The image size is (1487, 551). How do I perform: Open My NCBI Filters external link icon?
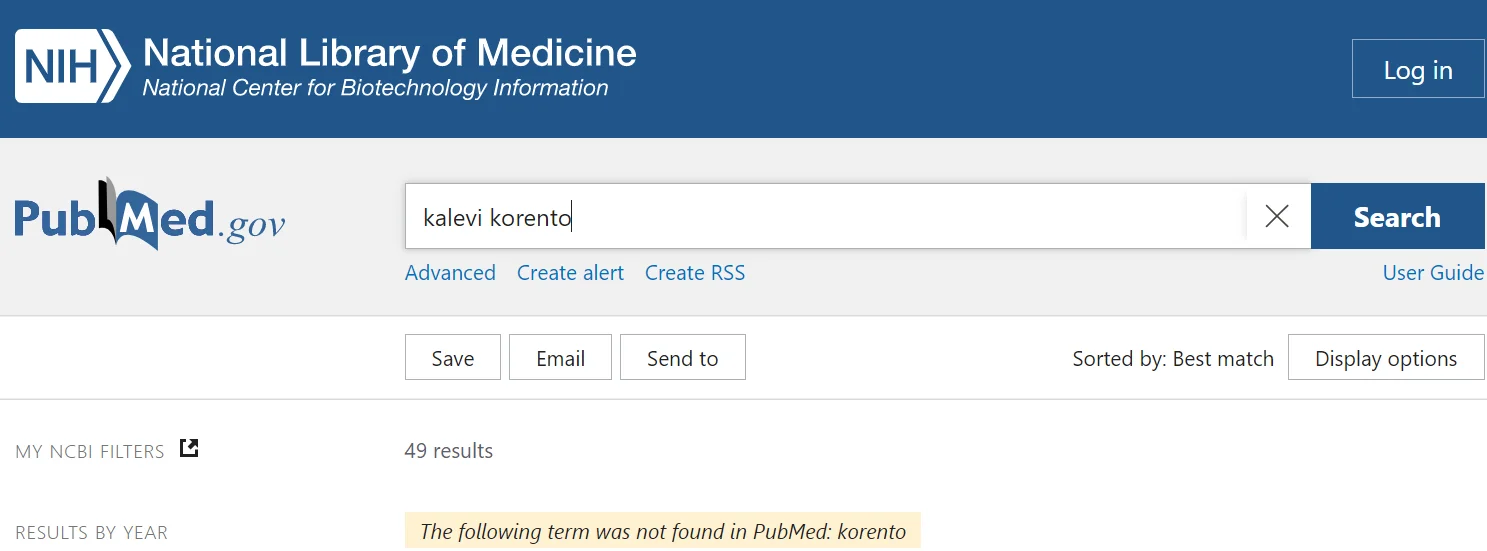(x=189, y=448)
